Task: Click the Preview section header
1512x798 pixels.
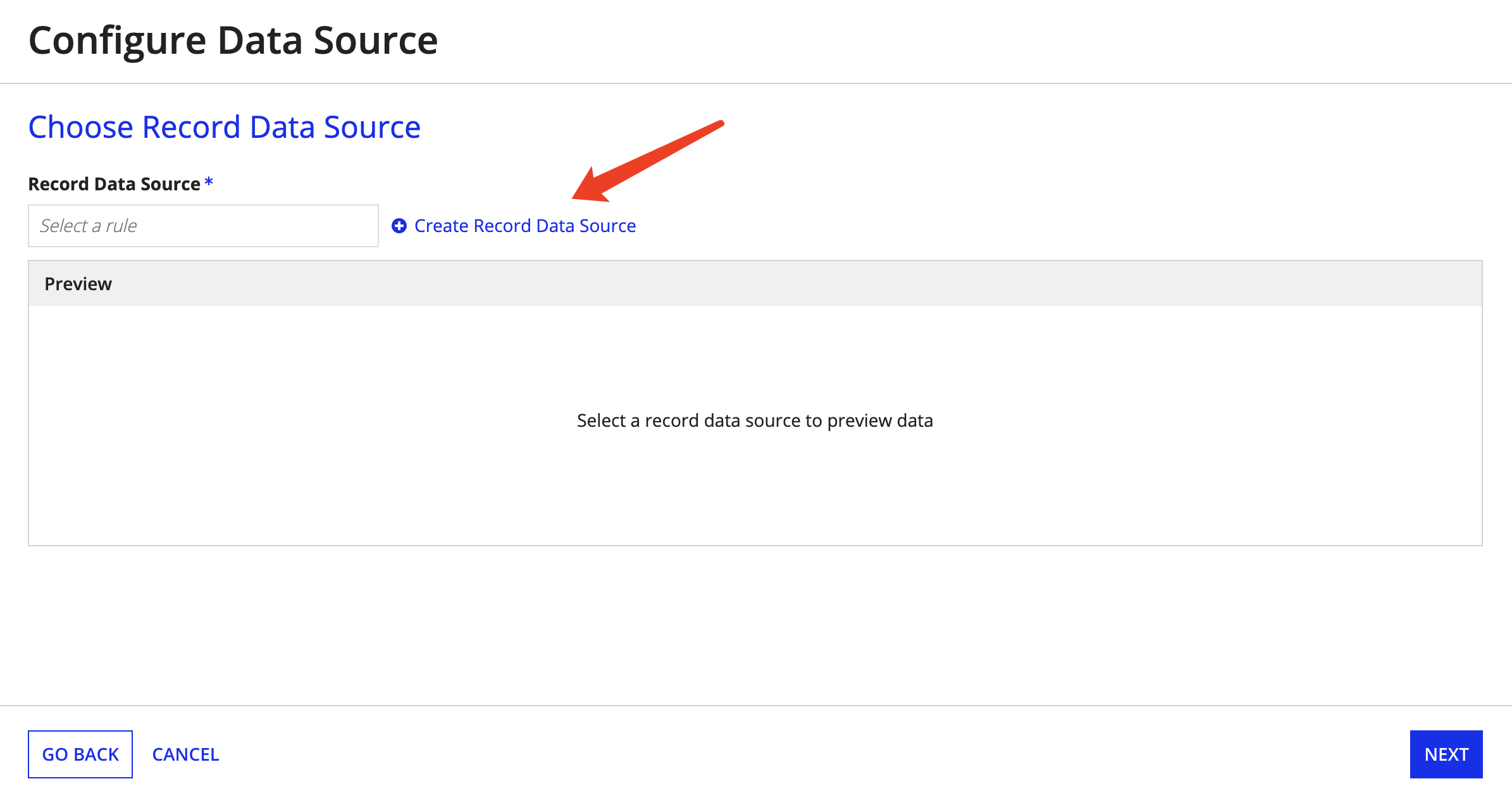Action: pyautogui.click(x=755, y=284)
